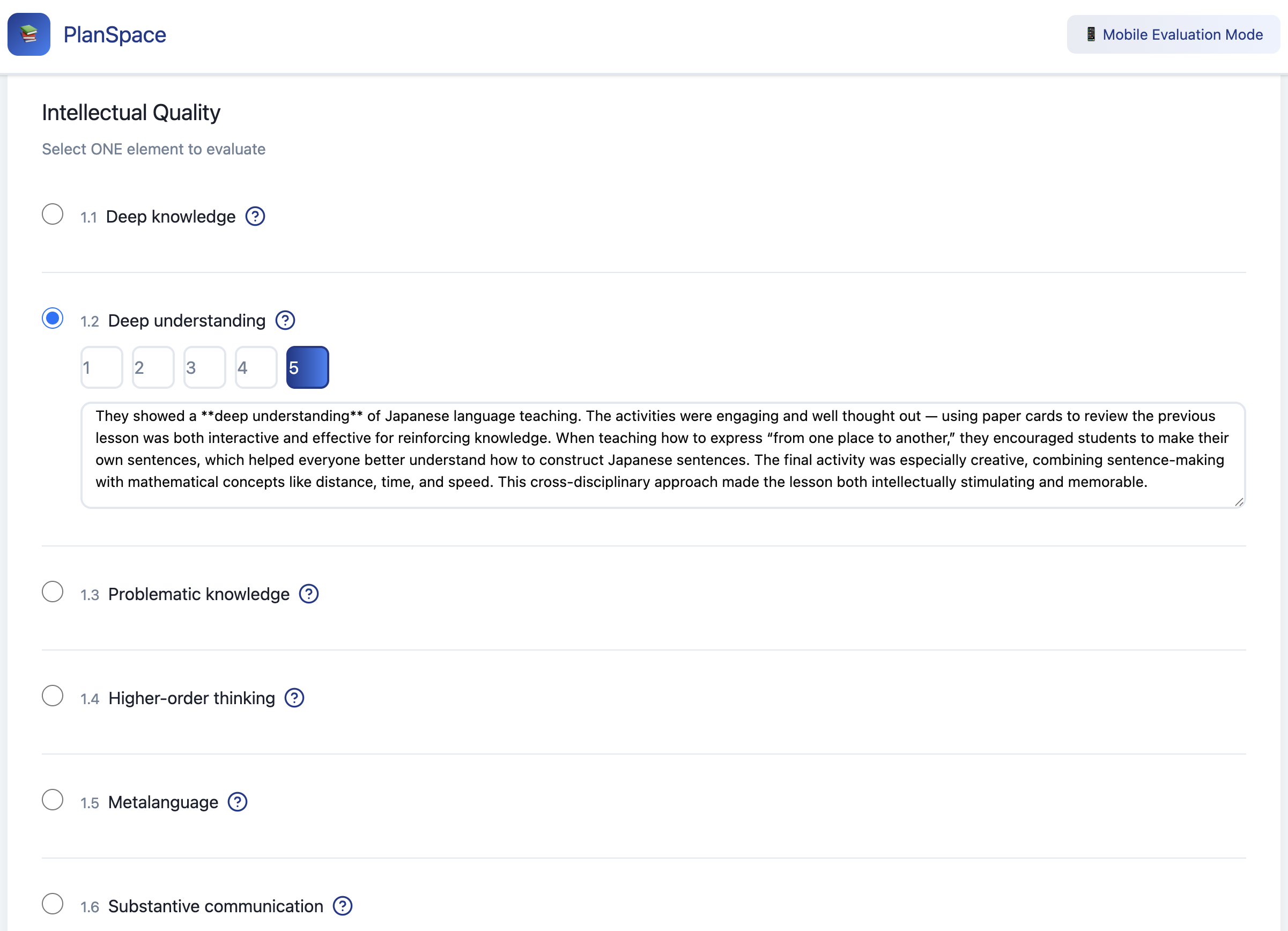The image size is (1288, 931).
Task: Choose rating score 1
Action: tap(102, 367)
